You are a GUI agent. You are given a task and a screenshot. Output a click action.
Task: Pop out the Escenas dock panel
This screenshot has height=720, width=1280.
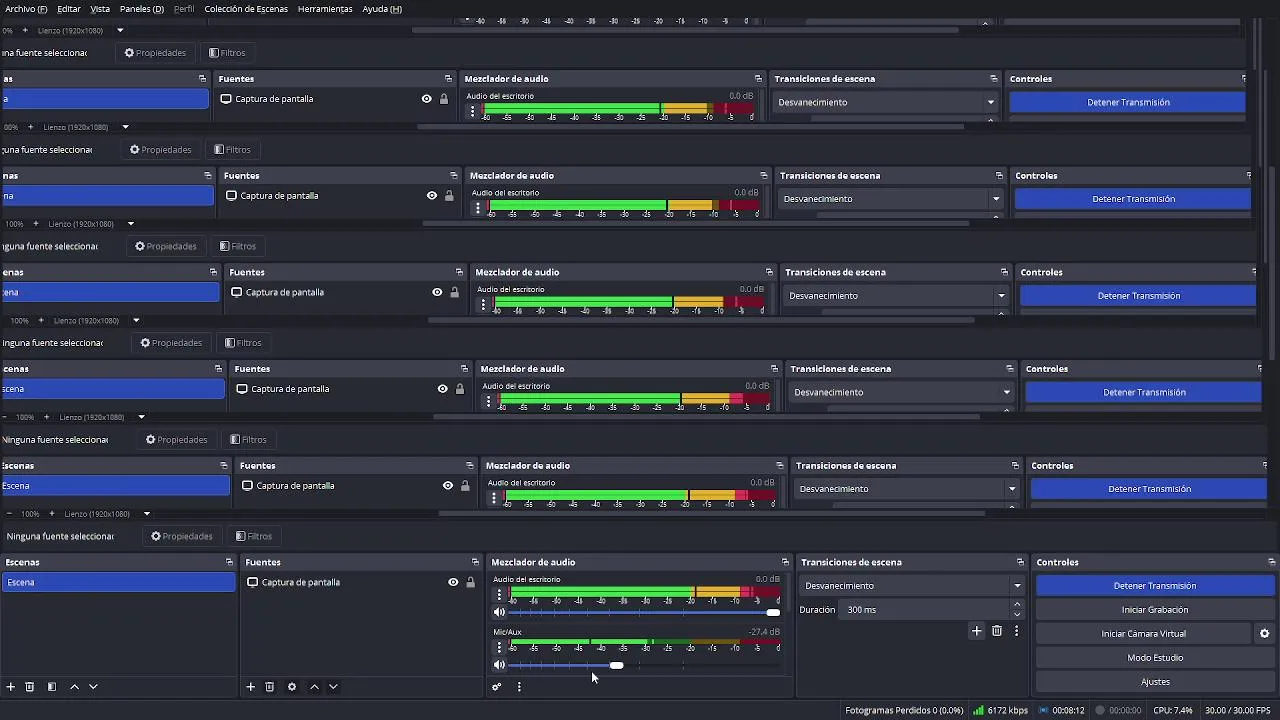click(x=229, y=562)
